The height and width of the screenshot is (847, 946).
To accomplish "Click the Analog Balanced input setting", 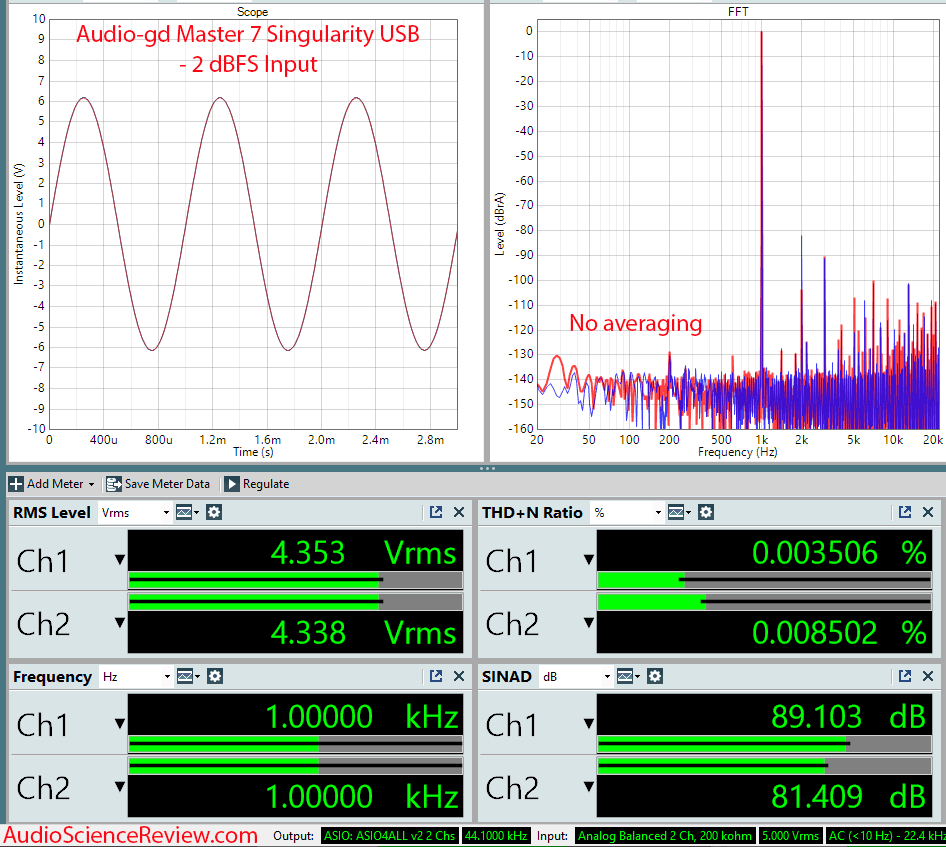I will (665, 836).
